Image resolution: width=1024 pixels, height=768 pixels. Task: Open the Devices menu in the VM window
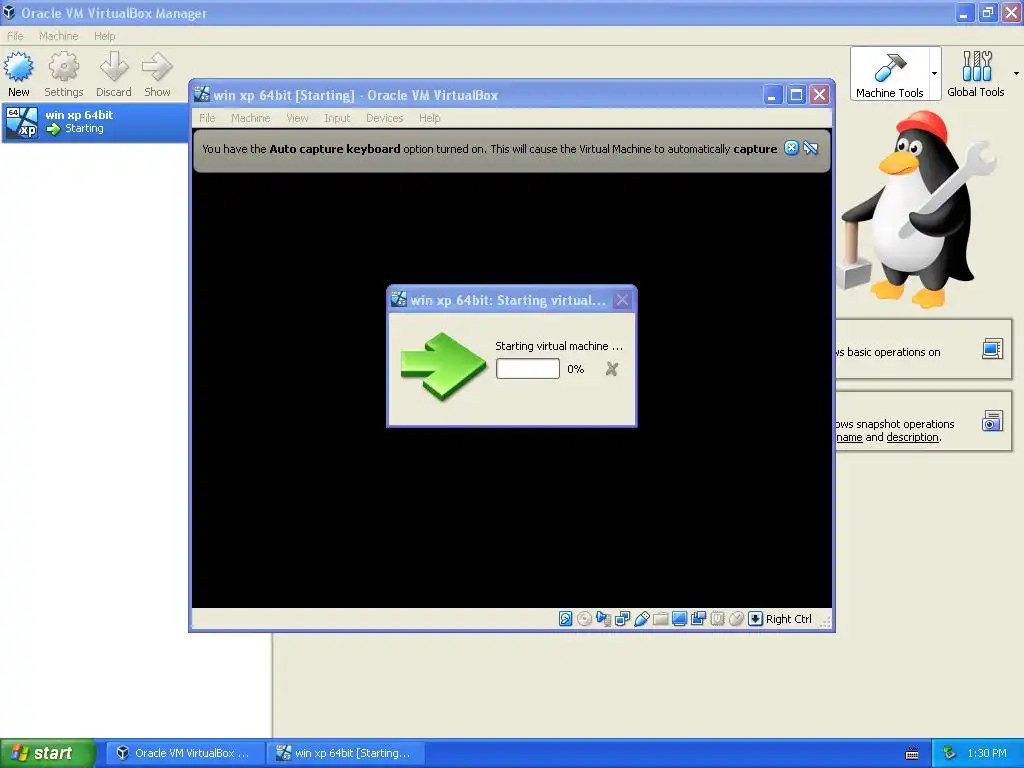[384, 118]
